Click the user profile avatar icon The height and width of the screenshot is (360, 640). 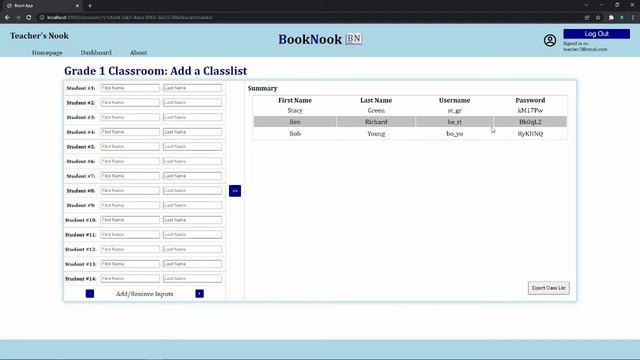click(550, 40)
